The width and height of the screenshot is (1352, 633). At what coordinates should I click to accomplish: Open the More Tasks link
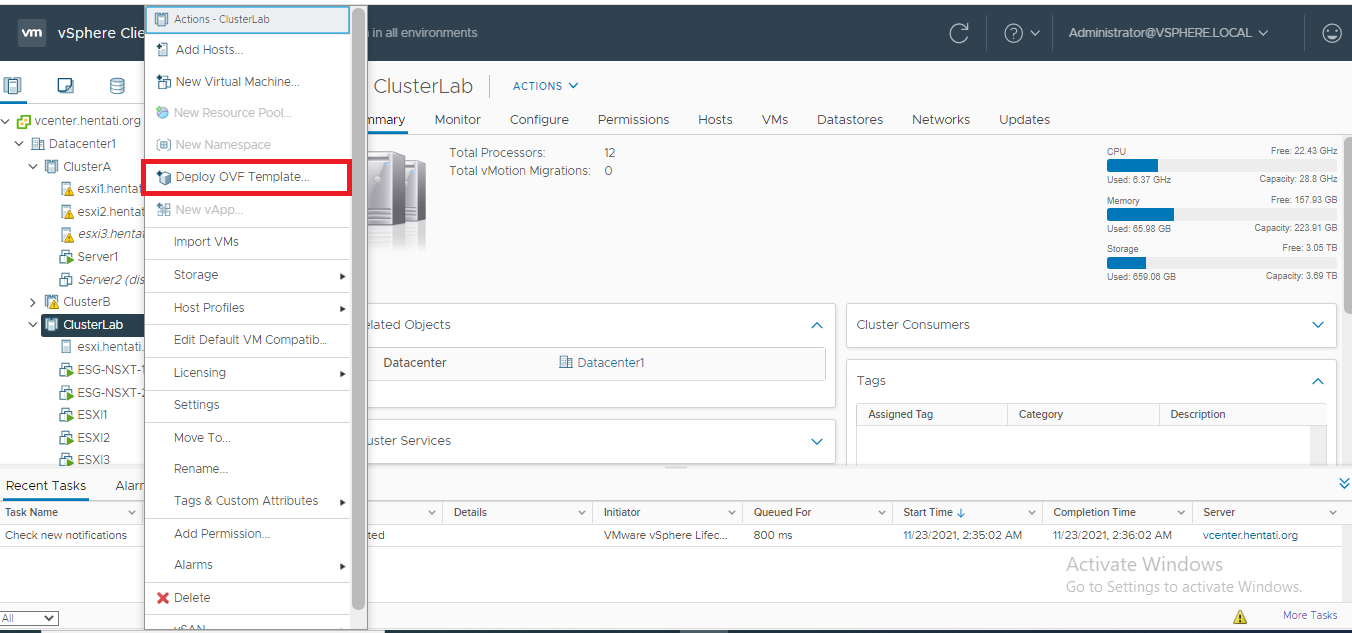1310,616
